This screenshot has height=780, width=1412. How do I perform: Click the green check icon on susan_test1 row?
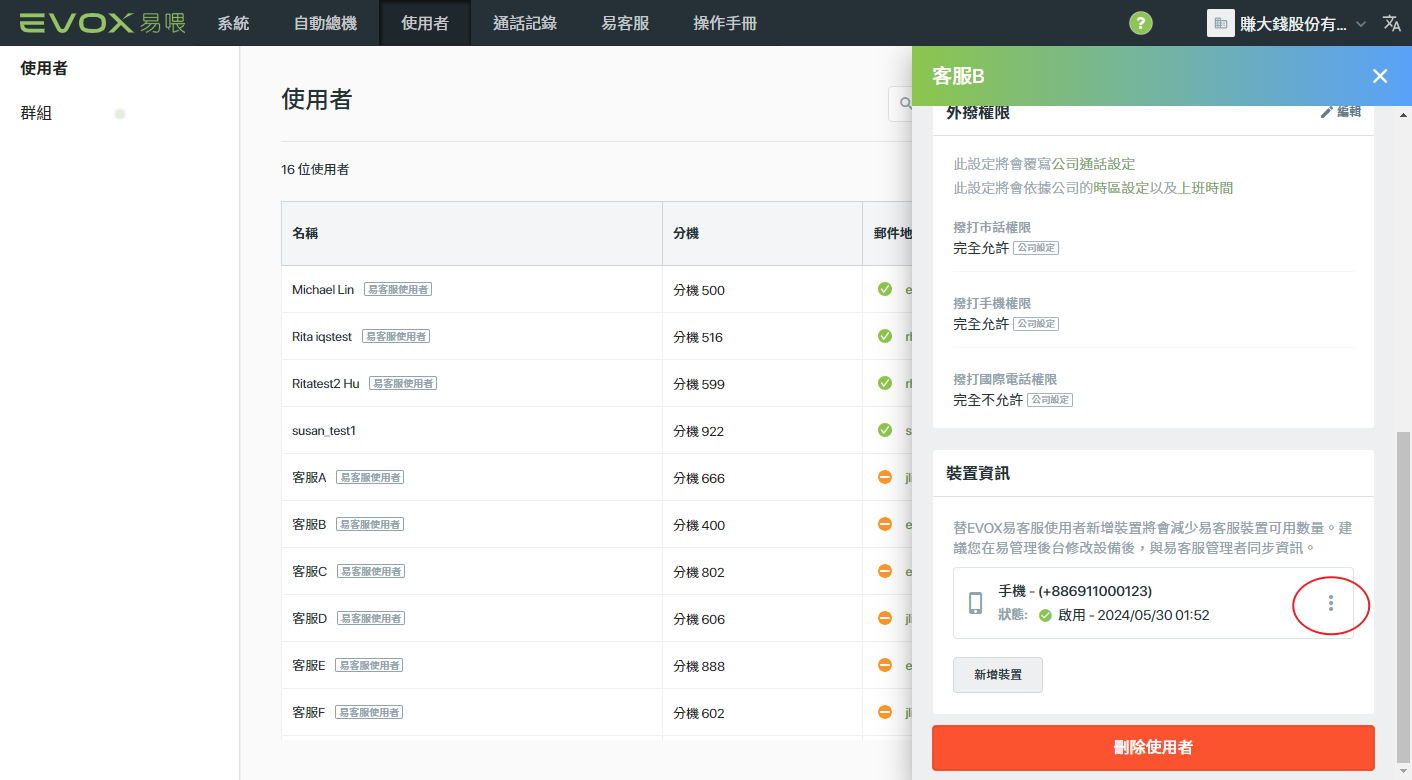885,430
